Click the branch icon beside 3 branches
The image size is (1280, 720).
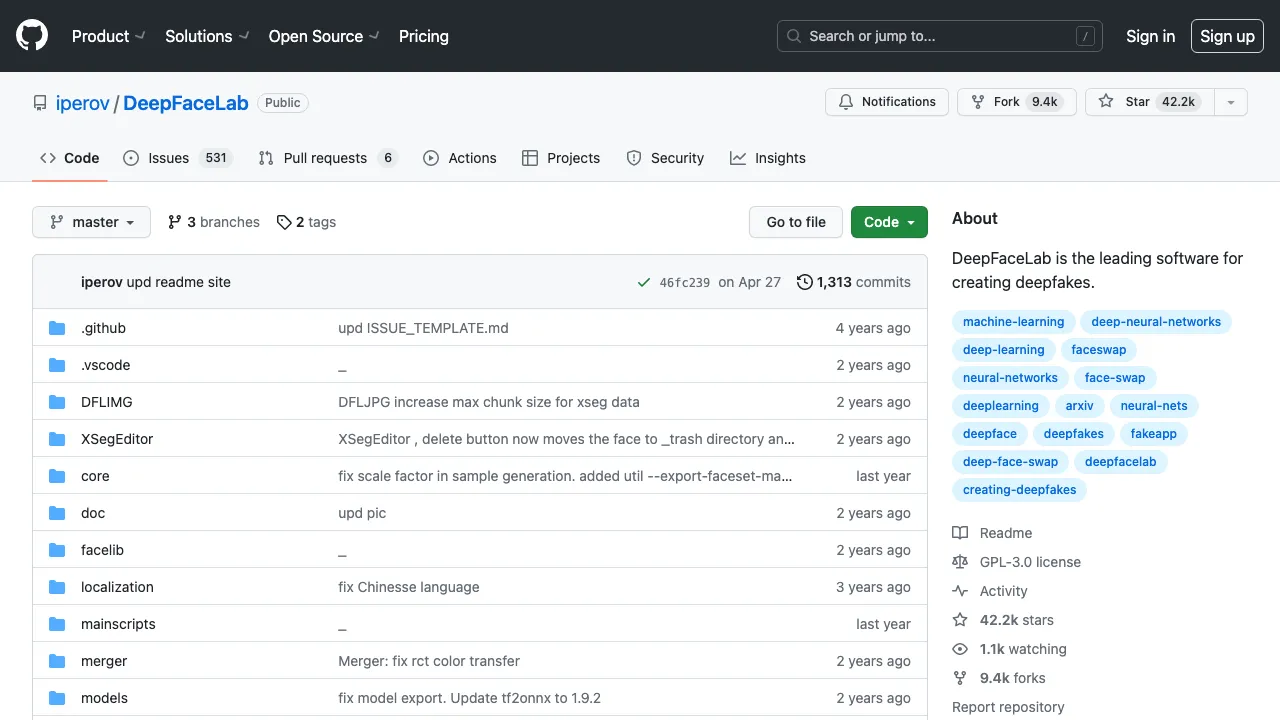click(175, 222)
